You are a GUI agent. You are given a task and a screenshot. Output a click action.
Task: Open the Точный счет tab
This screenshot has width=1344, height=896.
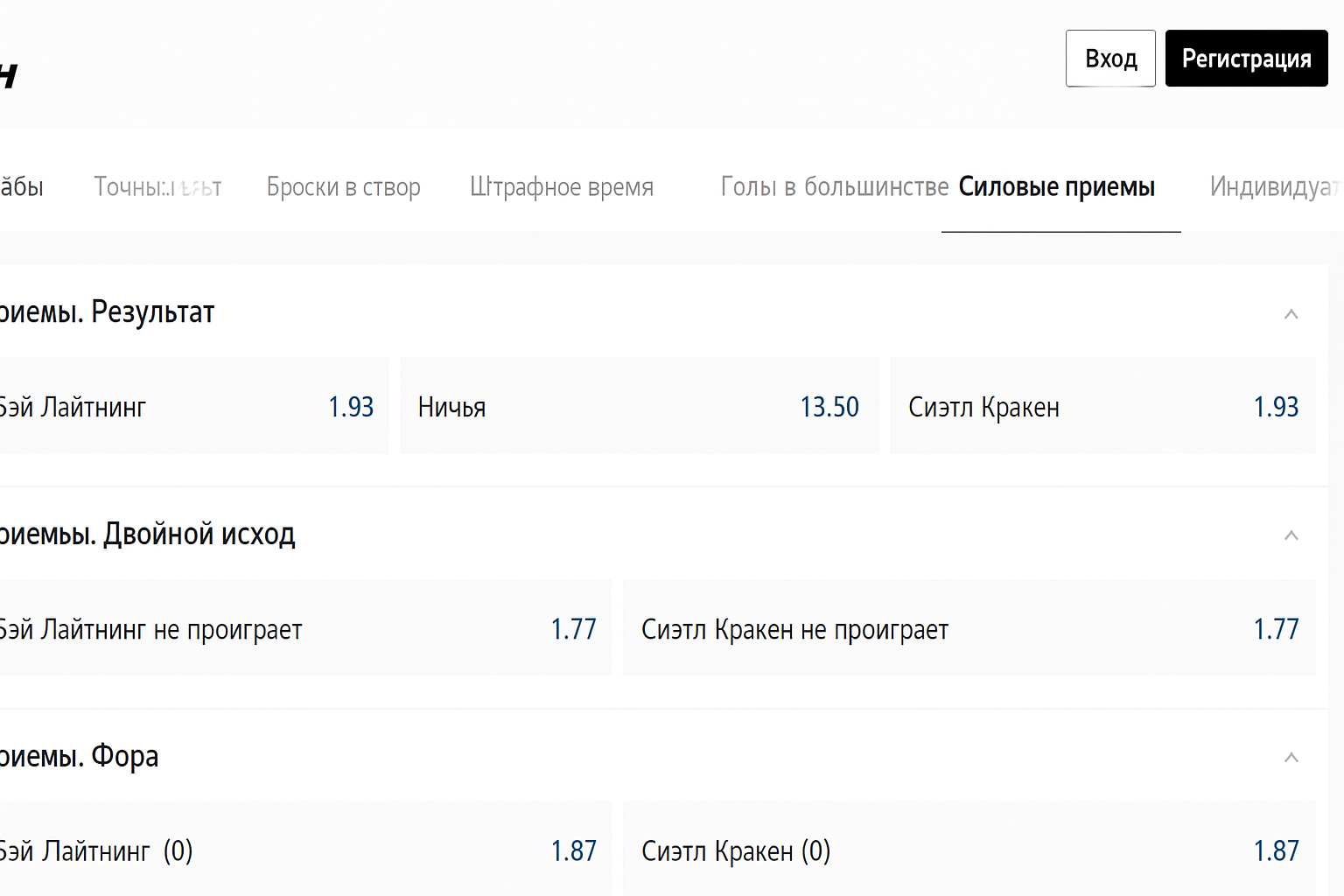(157, 187)
